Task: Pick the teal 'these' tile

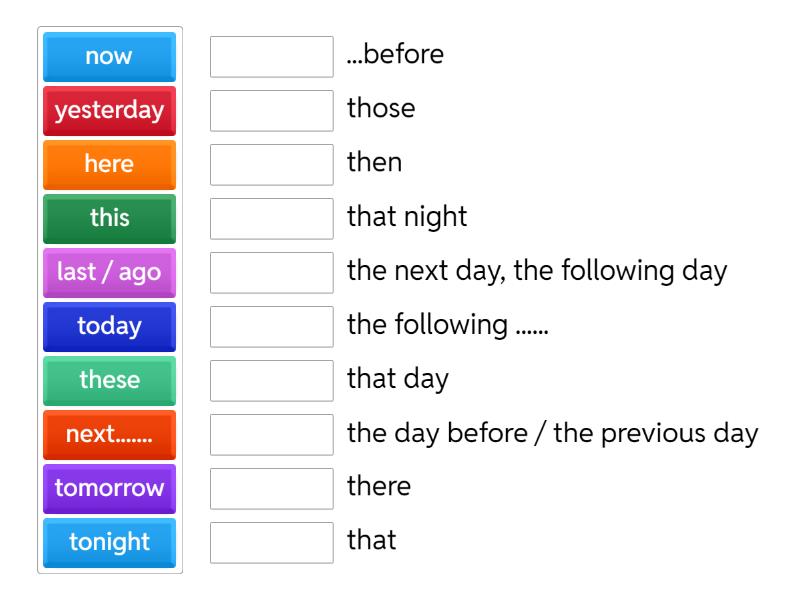Action: coord(109,381)
